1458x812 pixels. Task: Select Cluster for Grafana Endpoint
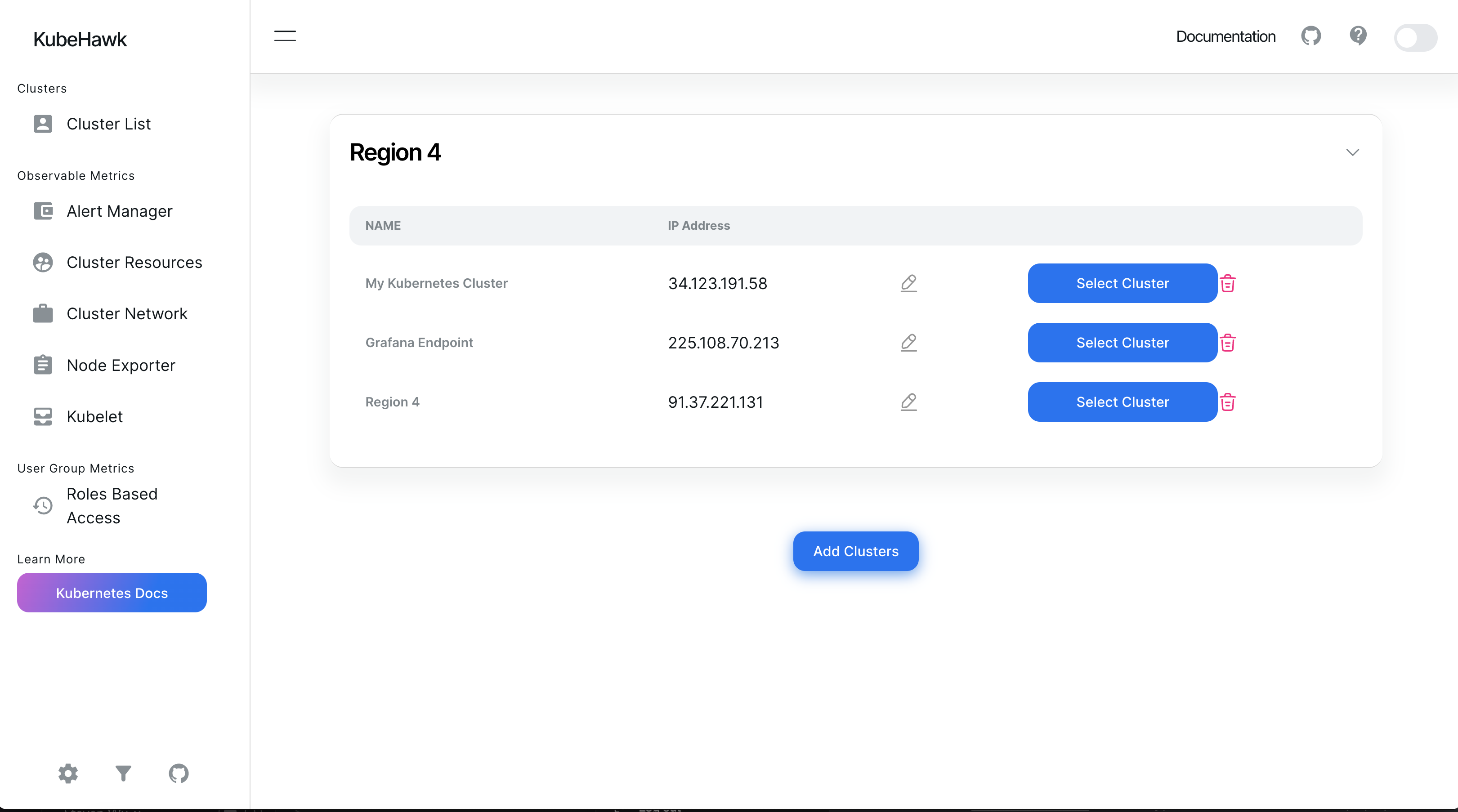click(1123, 342)
